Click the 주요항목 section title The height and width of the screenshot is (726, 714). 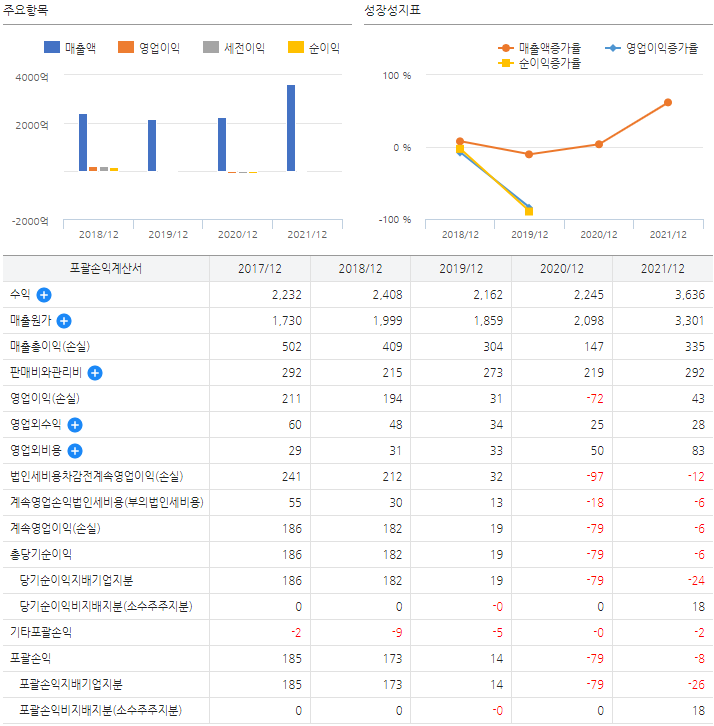click(x=25, y=10)
